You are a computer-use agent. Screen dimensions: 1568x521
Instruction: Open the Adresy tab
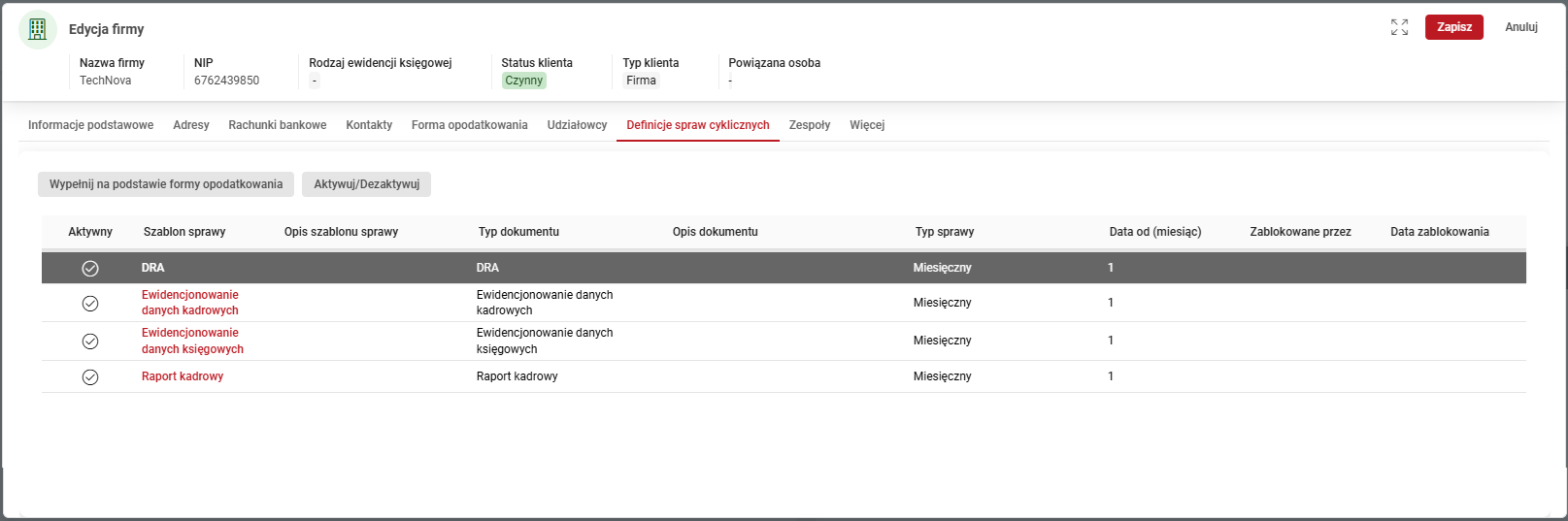point(191,125)
